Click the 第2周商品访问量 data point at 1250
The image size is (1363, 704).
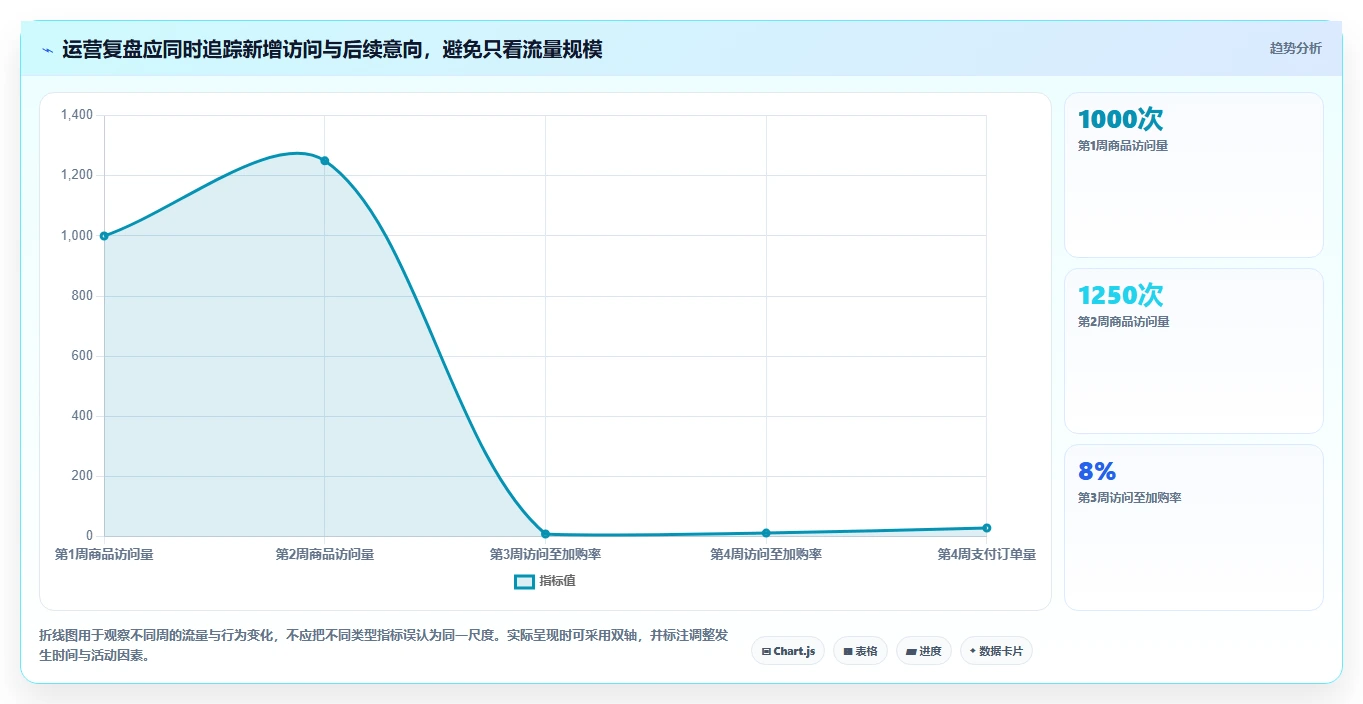point(325,161)
